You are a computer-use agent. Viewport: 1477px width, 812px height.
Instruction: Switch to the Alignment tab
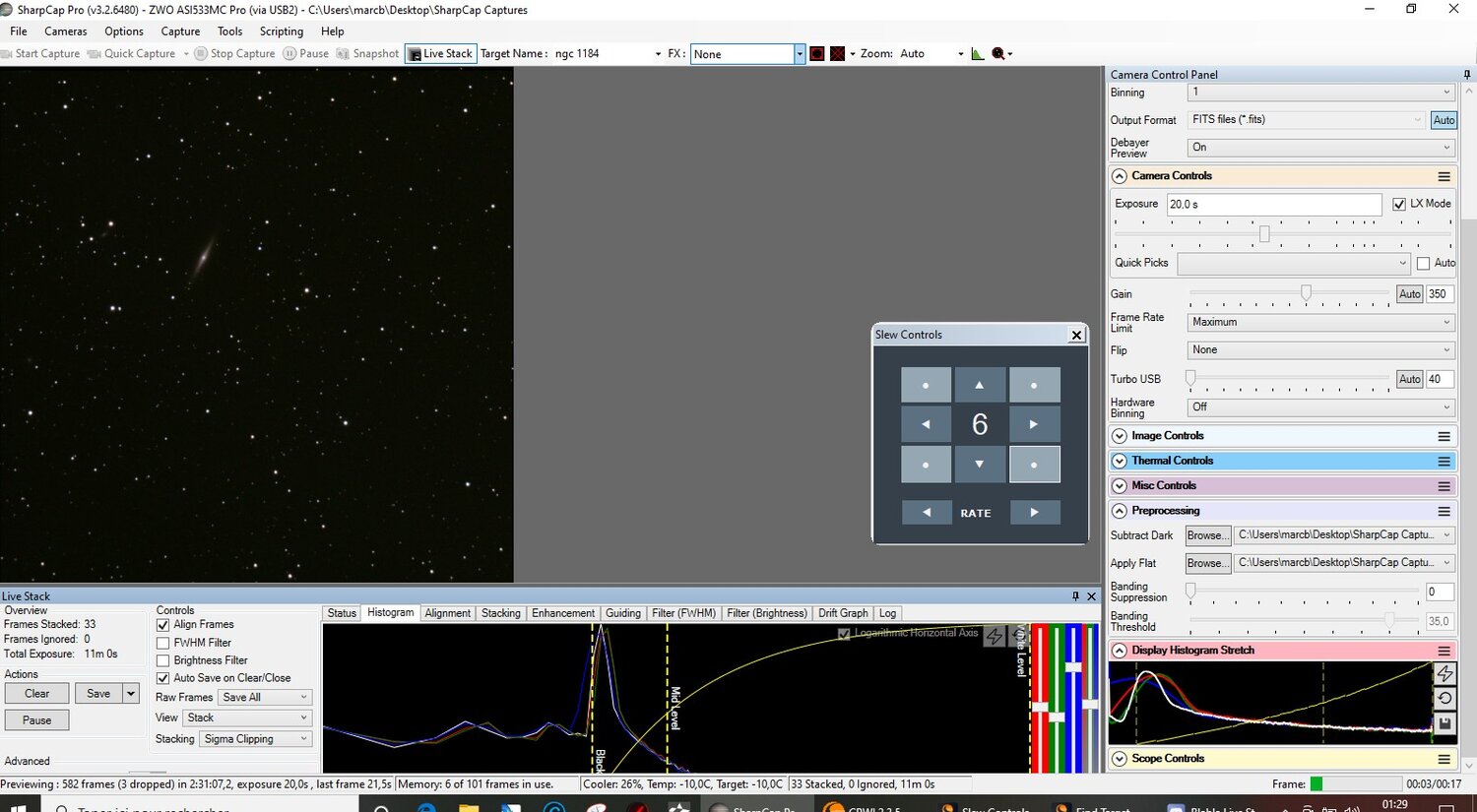pyautogui.click(x=447, y=613)
